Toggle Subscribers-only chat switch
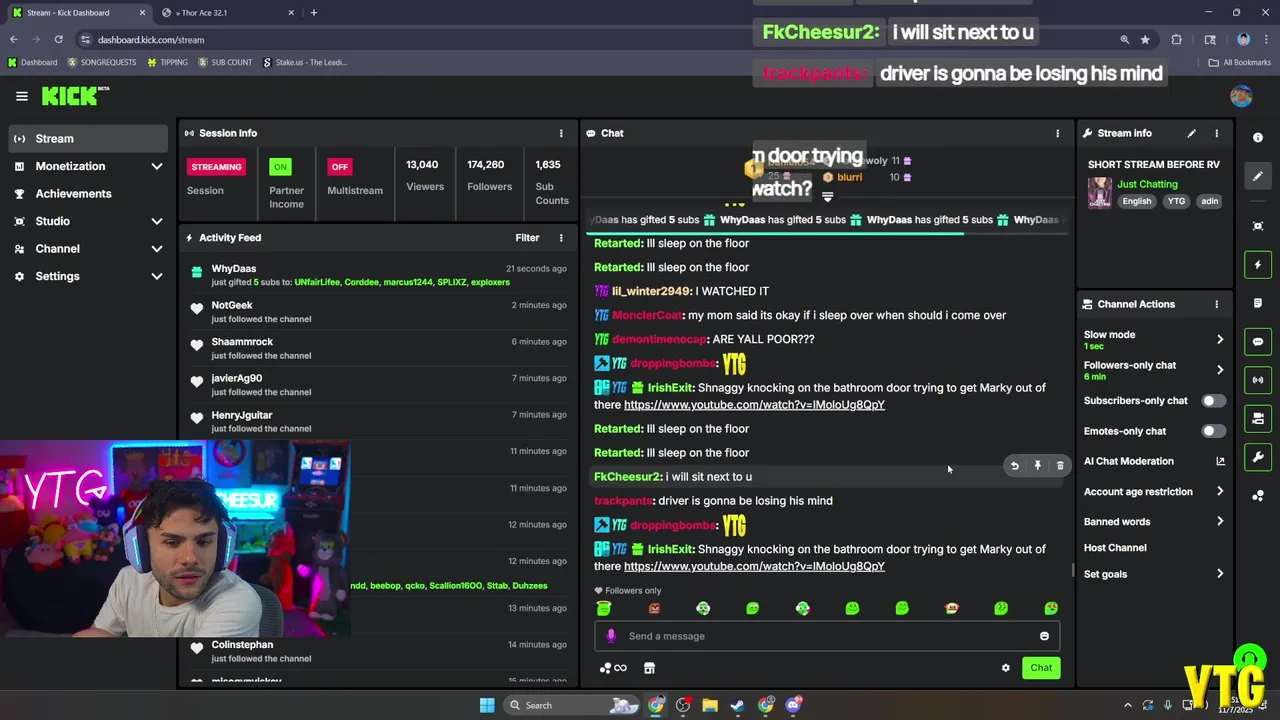Screen dimensions: 1280x720 pyautogui.click(x=1213, y=401)
